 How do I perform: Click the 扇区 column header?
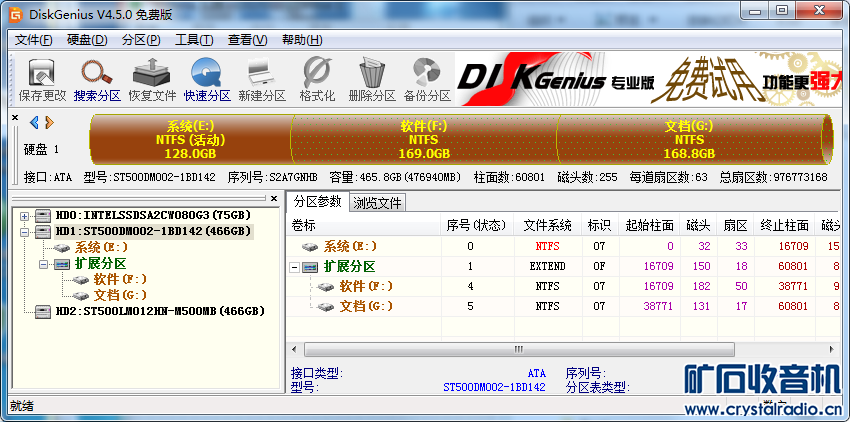click(735, 225)
